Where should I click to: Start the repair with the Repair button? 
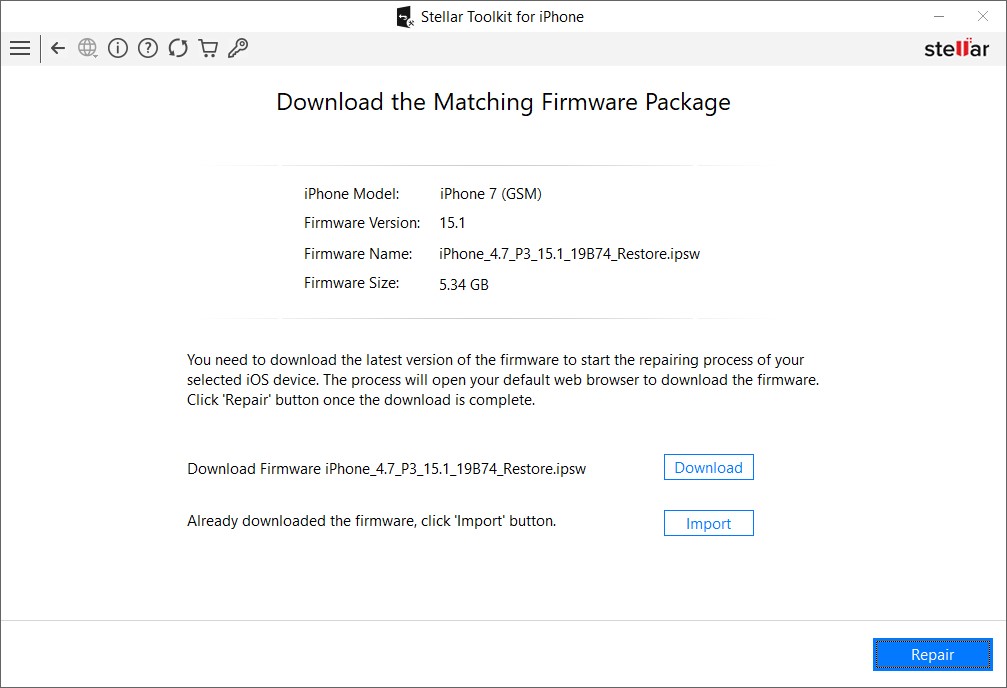tap(932, 655)
